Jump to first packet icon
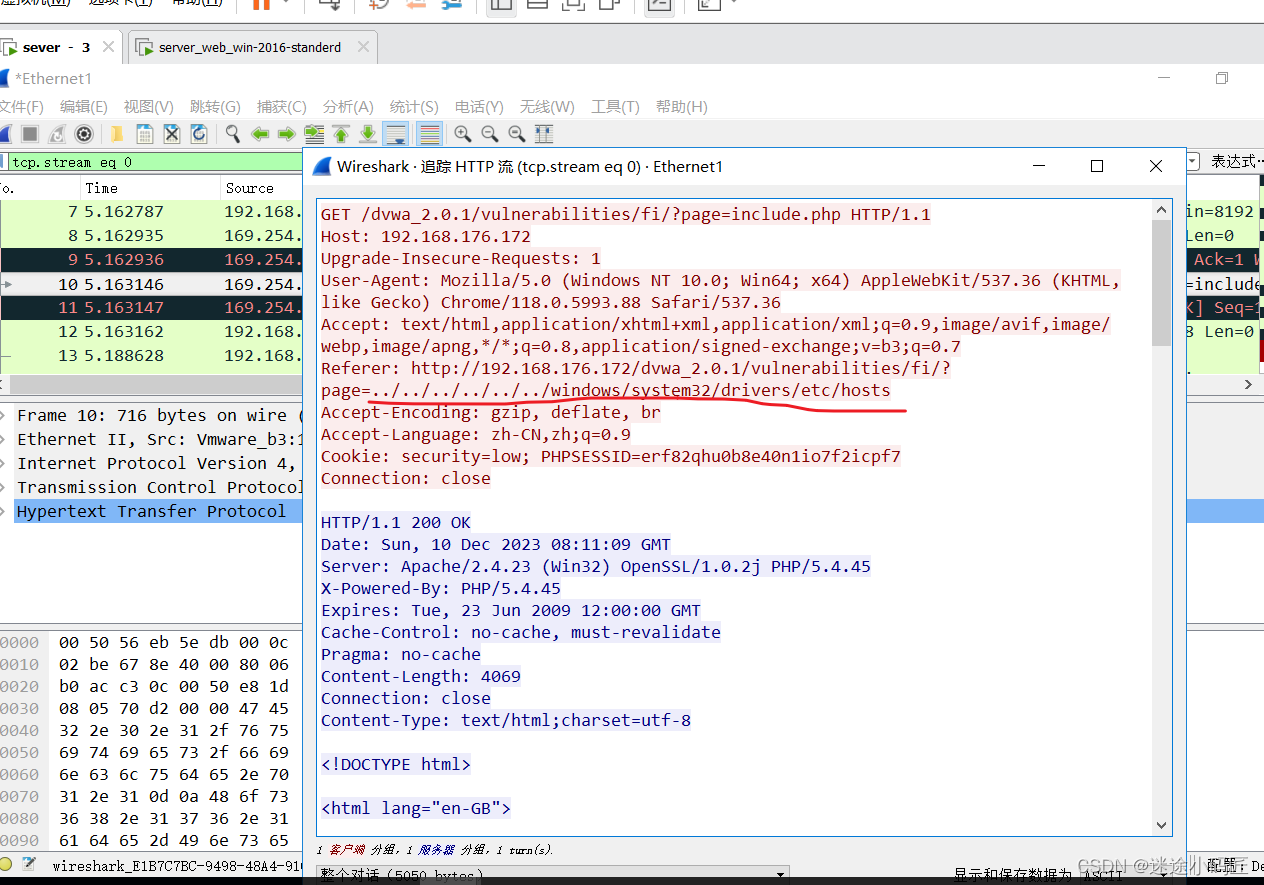The image size is (1264, 885). click(341, 133)
